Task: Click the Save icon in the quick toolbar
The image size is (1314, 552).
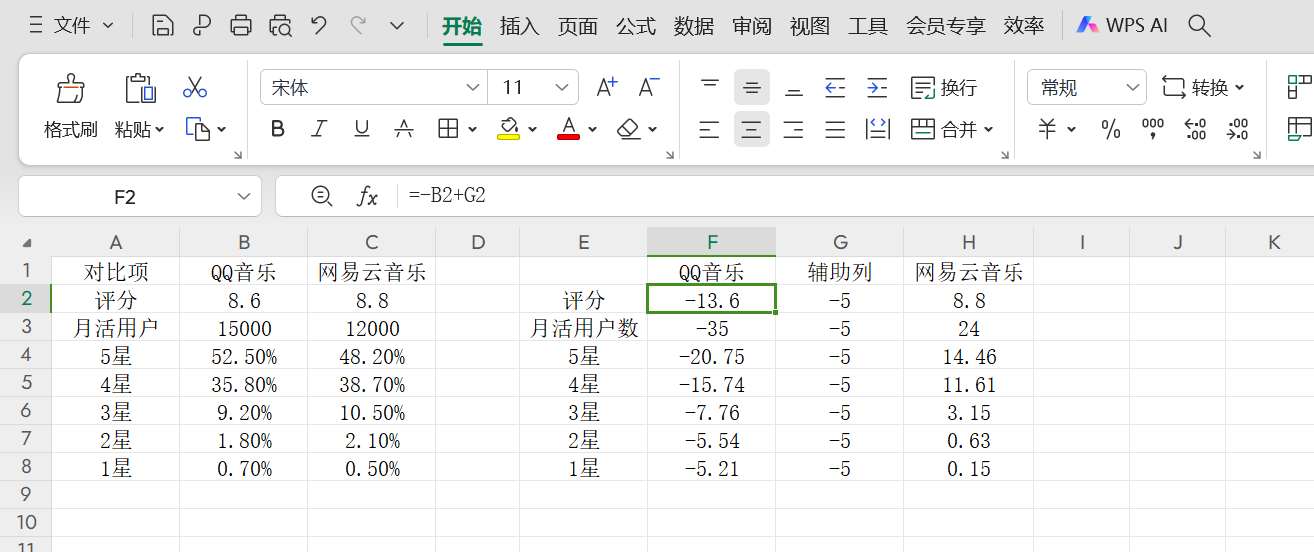Action: point(162,26)
